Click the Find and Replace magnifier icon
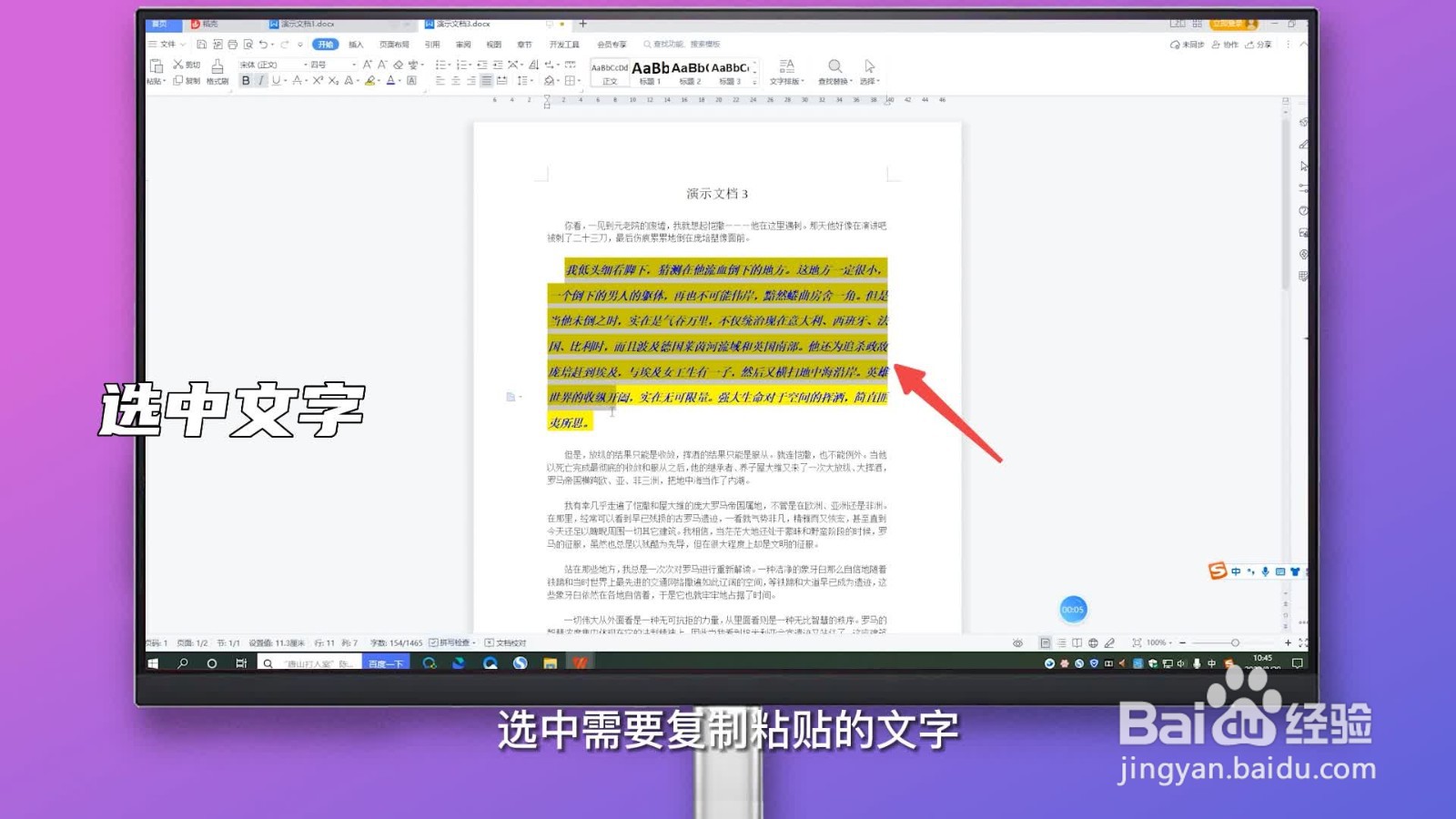1456x819 pixels. 834,66
